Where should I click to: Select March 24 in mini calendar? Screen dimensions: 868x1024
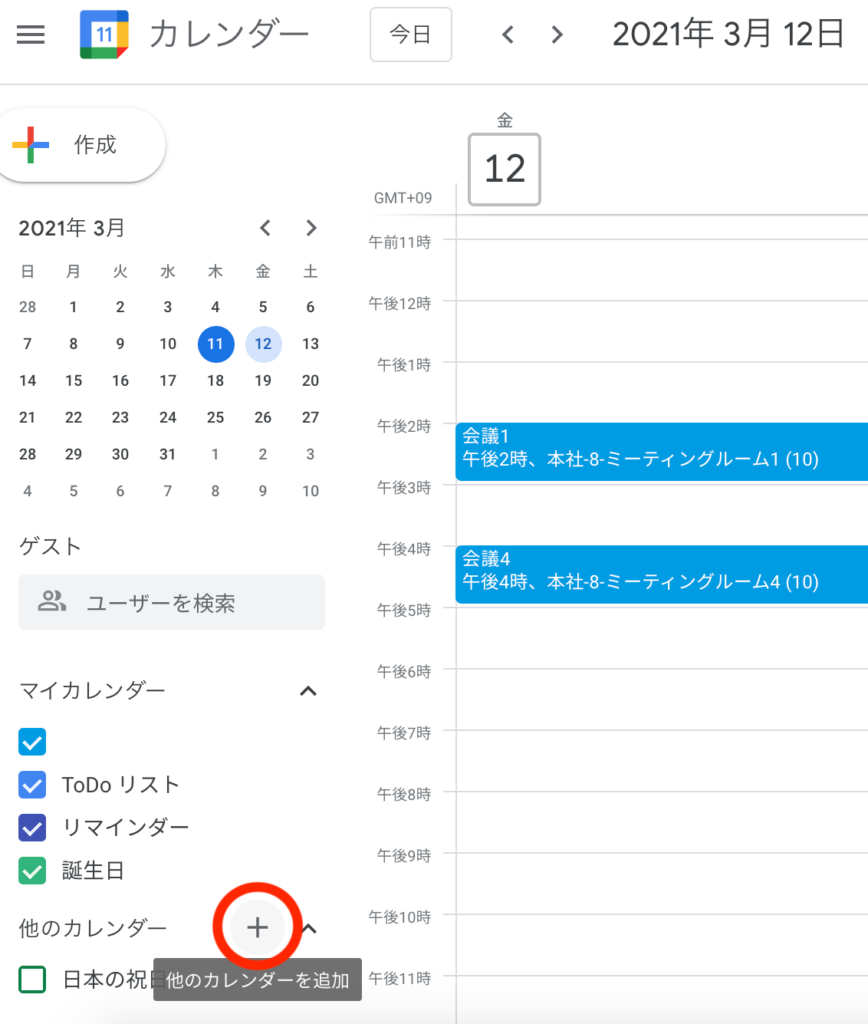click(x=168, y=417)
